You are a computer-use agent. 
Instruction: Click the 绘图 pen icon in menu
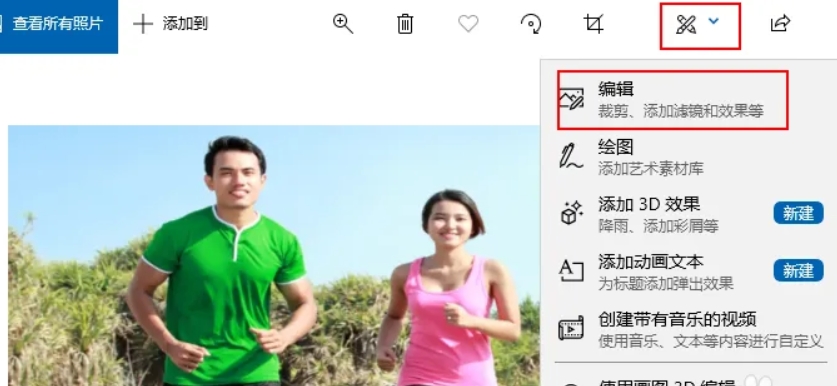pyautogui.click(x=571, y=157)
